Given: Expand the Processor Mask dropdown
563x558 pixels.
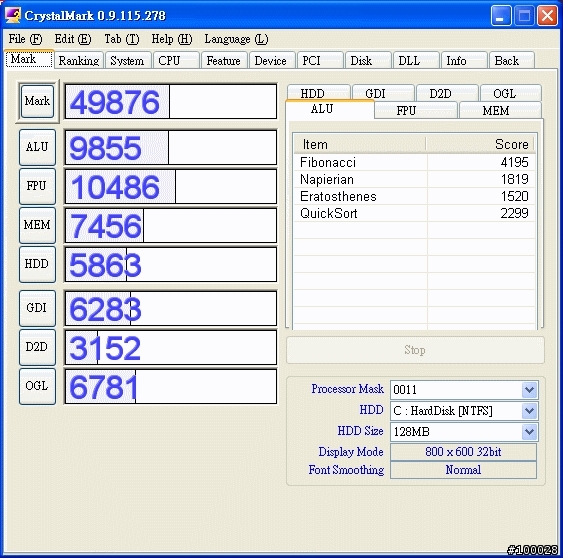Looking at the screenshot, I should point(530,390).
